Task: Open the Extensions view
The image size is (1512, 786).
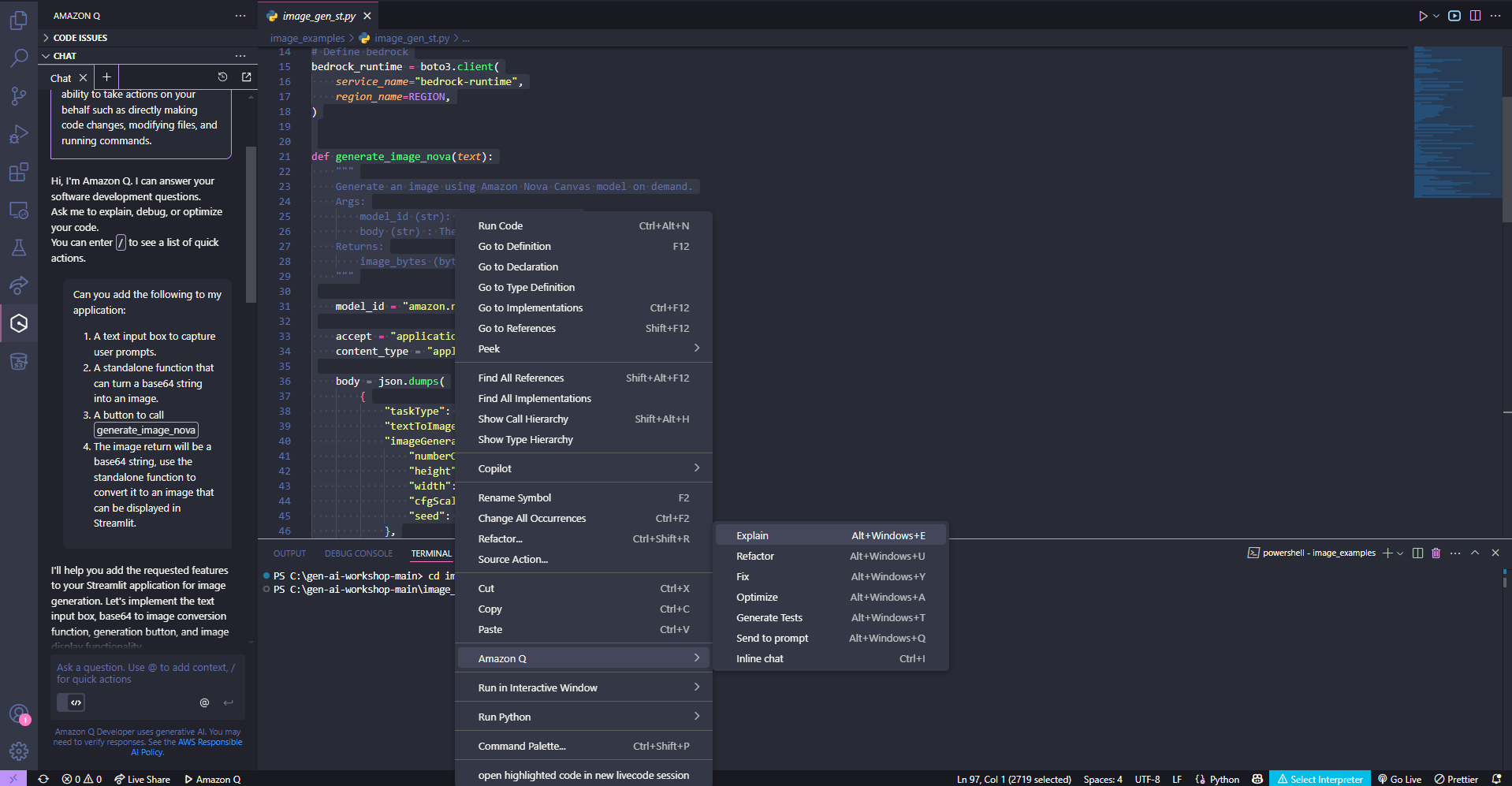Action: click(19, 172)
